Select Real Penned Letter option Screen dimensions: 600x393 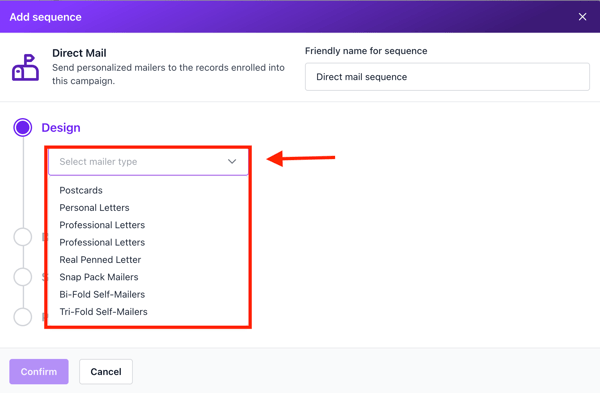point(100,259)
